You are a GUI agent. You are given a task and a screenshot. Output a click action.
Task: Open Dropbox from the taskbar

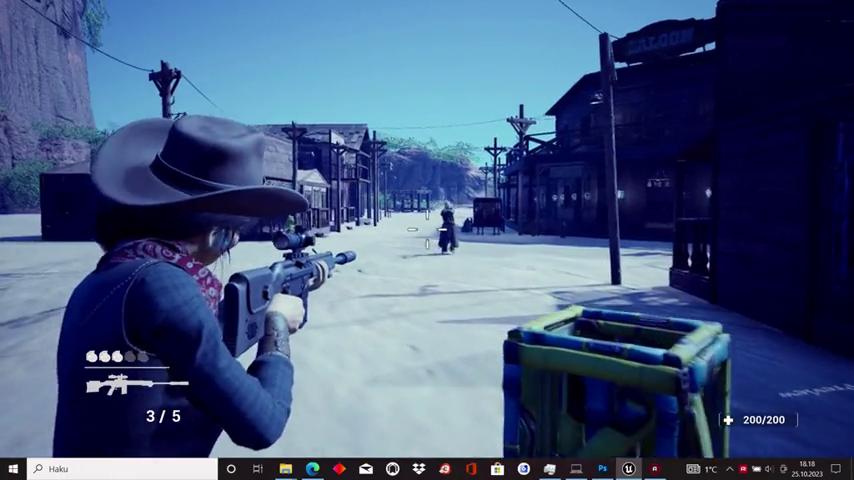coord(419,469)
